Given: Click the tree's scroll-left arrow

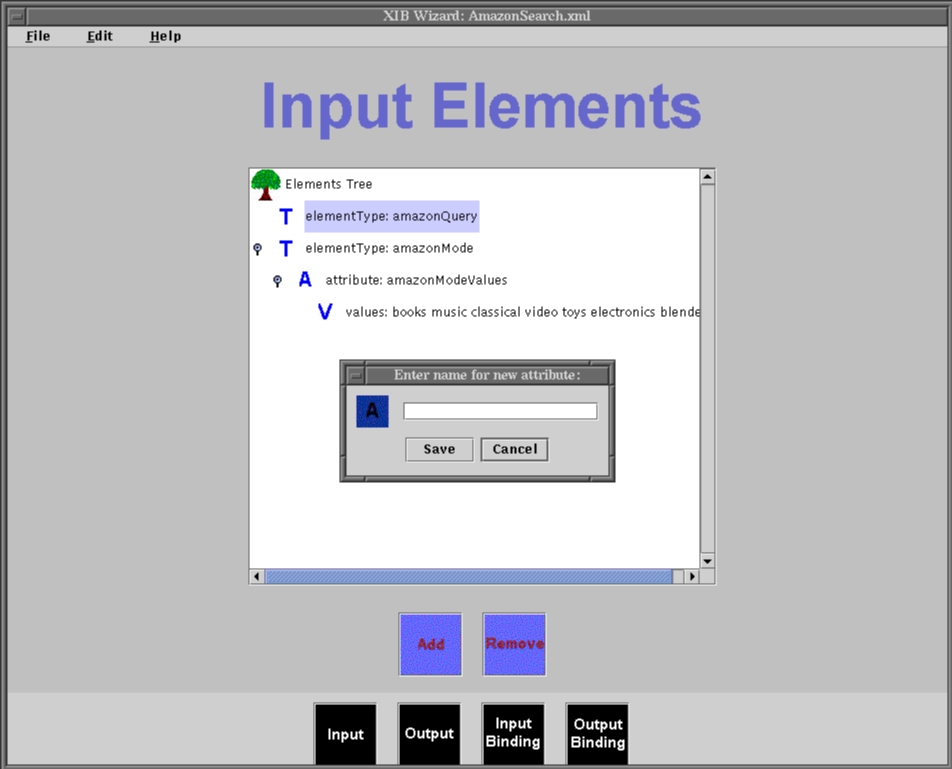Looking at the screenshot, I should 257,576.
